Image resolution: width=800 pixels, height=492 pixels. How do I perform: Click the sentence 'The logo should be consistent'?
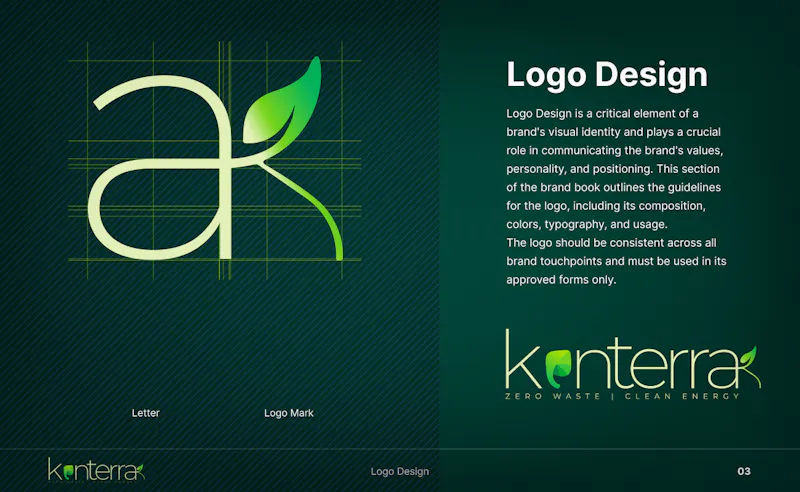click(x=616, y=261)
